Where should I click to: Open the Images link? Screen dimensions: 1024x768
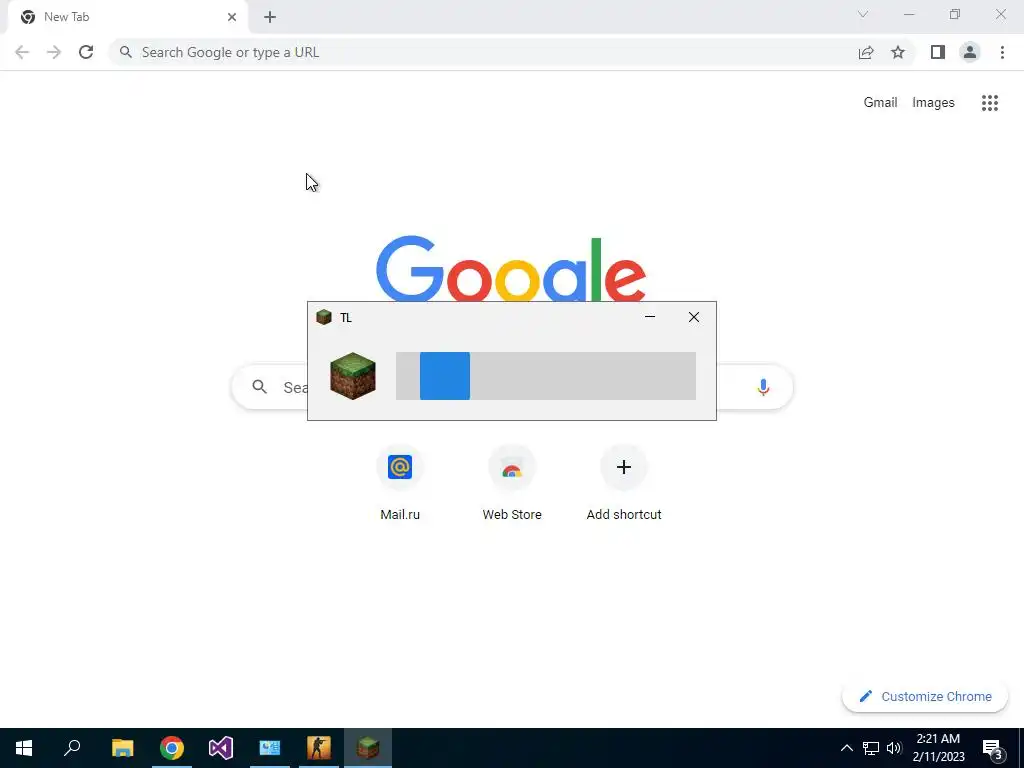[933, 103]
